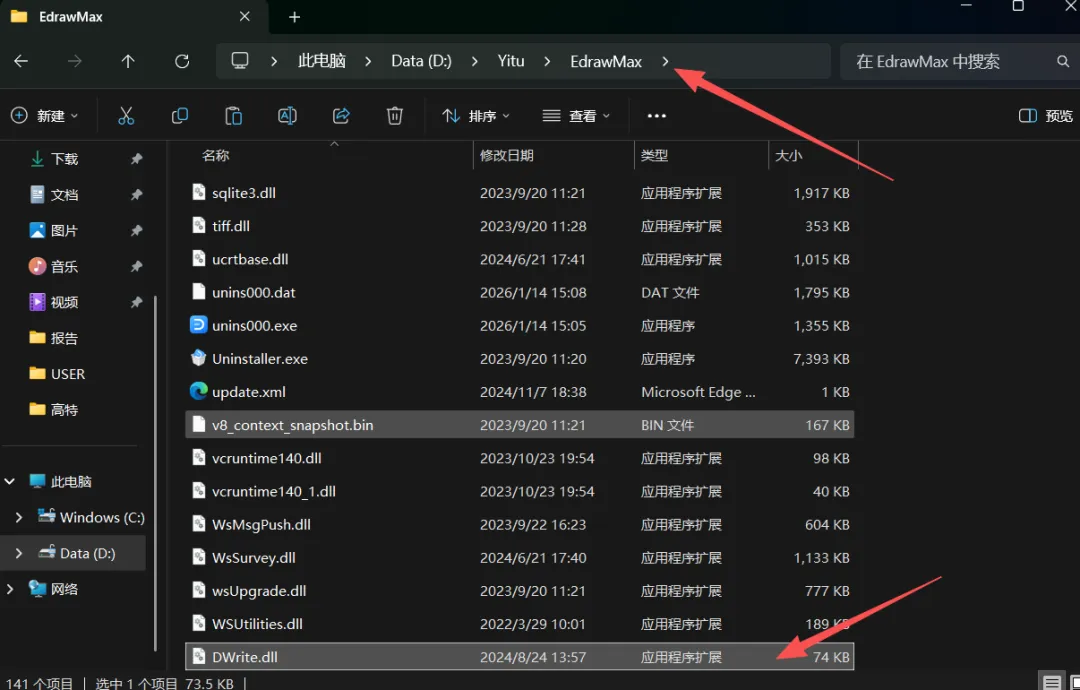Click the Cut scissors icon
Image resolution: width=1080 pixels, height=690 pixels.
125,116
